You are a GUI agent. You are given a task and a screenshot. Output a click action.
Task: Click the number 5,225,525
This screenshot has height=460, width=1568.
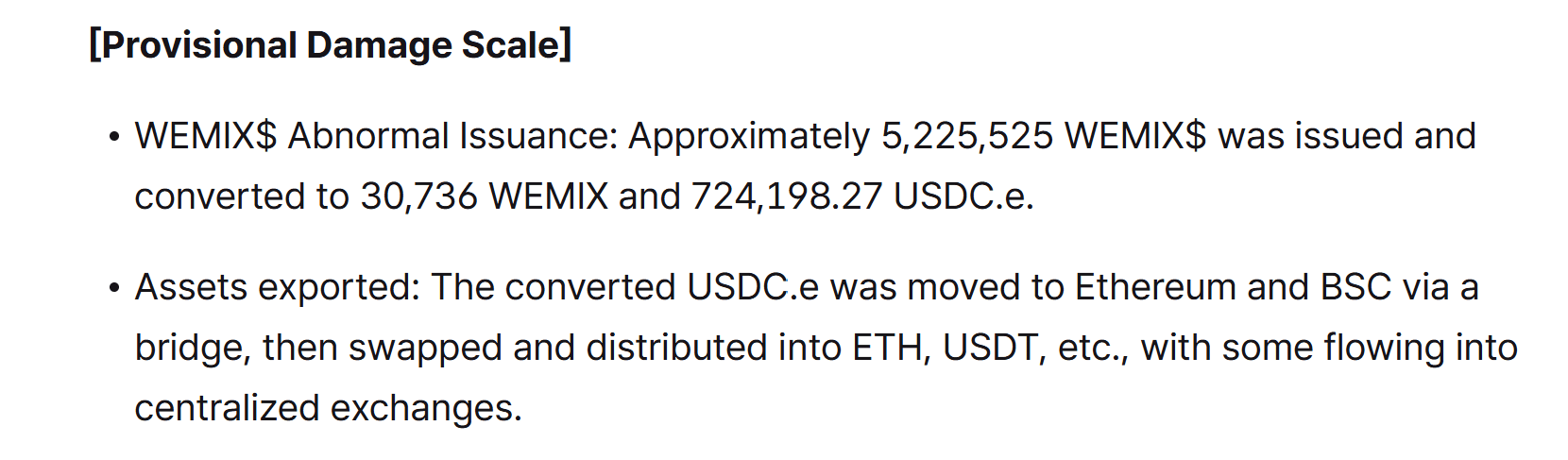tap(967, 137)
